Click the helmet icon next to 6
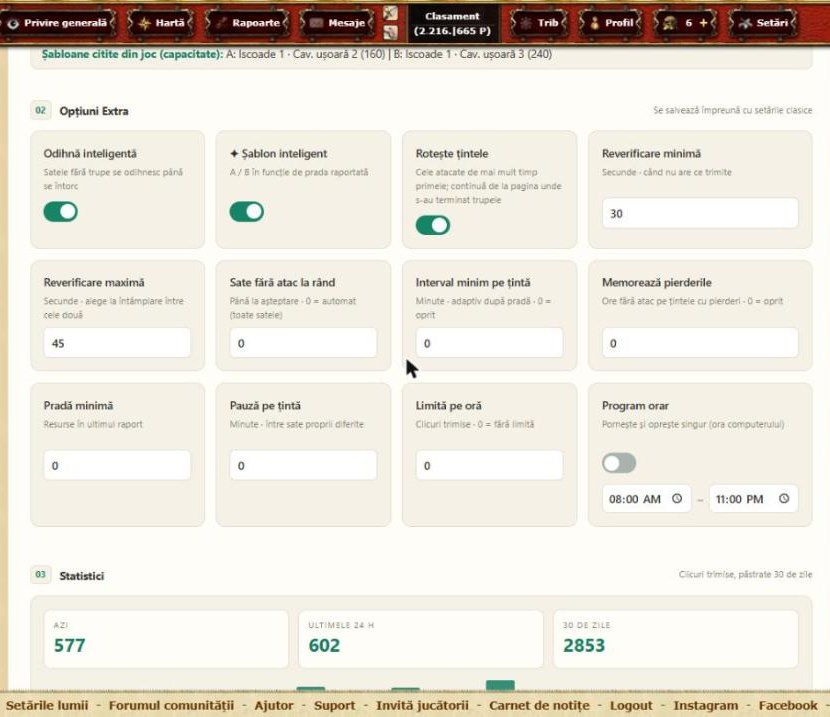830x717 pixels. click(670, 23)
